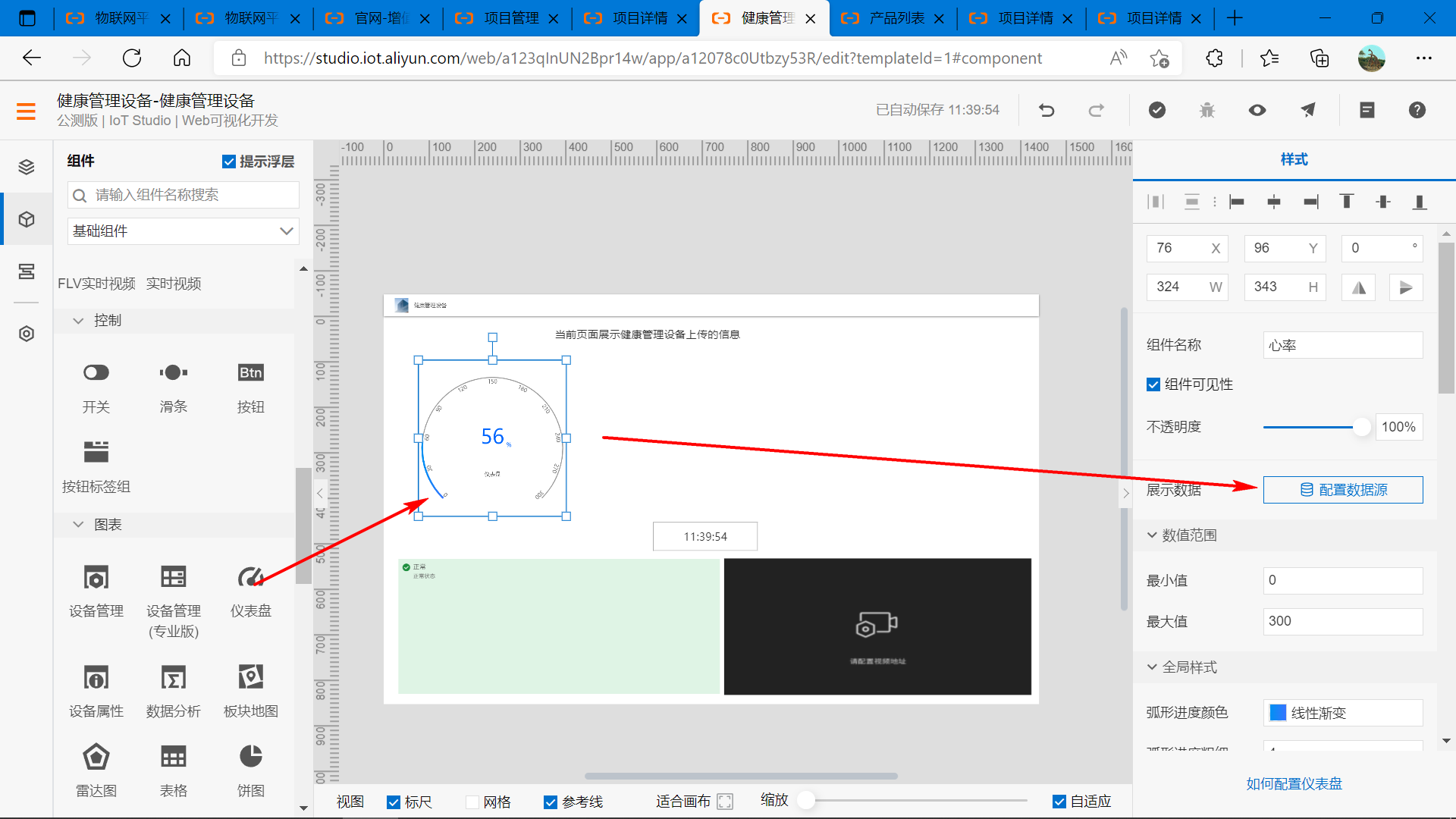Open the layers panel sidebar icon

click(x=27, y=167)
